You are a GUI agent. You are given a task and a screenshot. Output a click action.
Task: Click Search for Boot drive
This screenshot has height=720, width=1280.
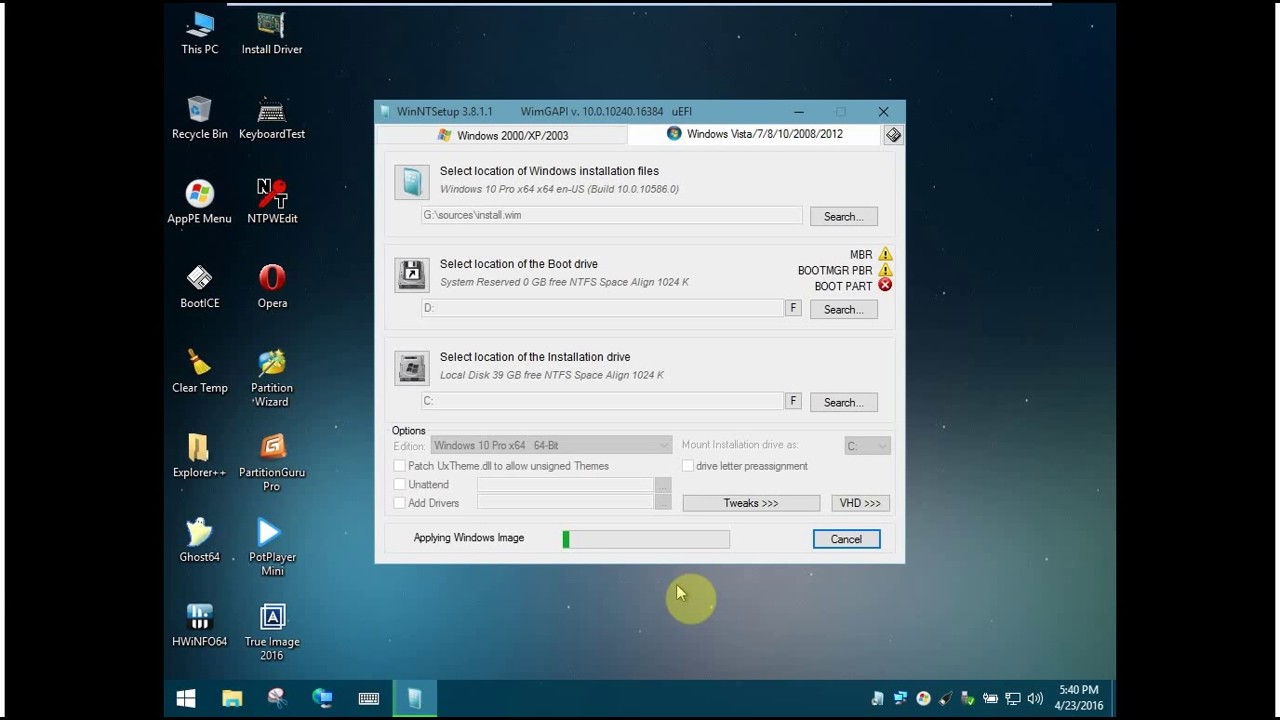[x=844, y=309]
